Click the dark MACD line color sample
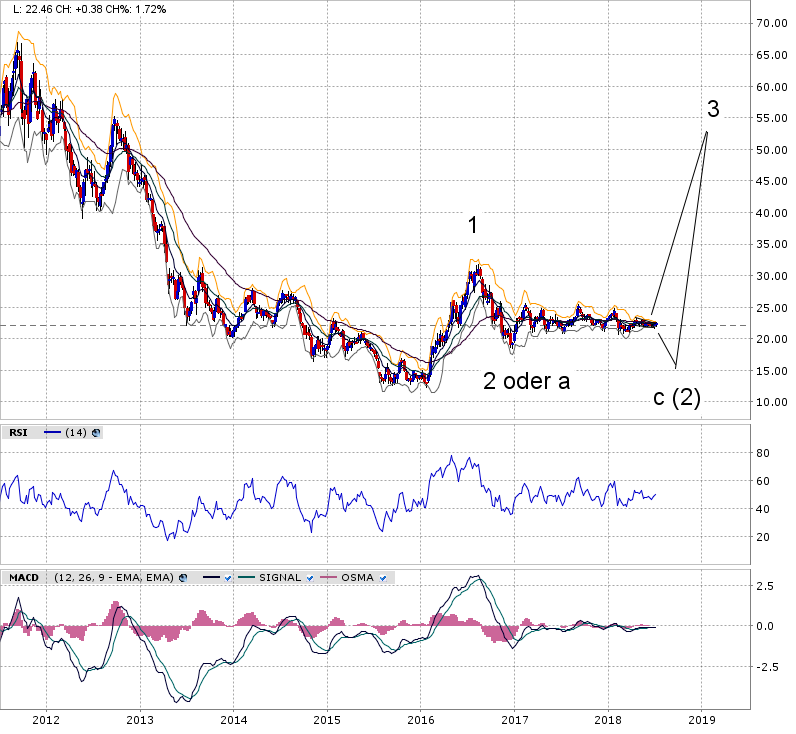 tap(211, 578)
